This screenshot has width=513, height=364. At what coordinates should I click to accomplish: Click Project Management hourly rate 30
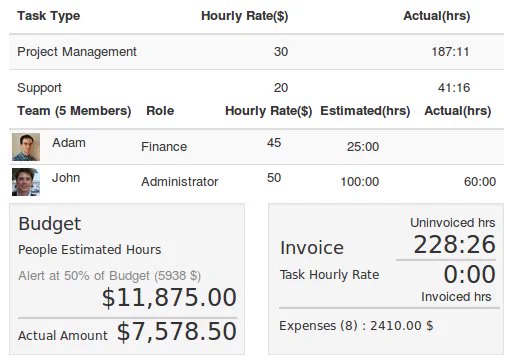[281, 52]
